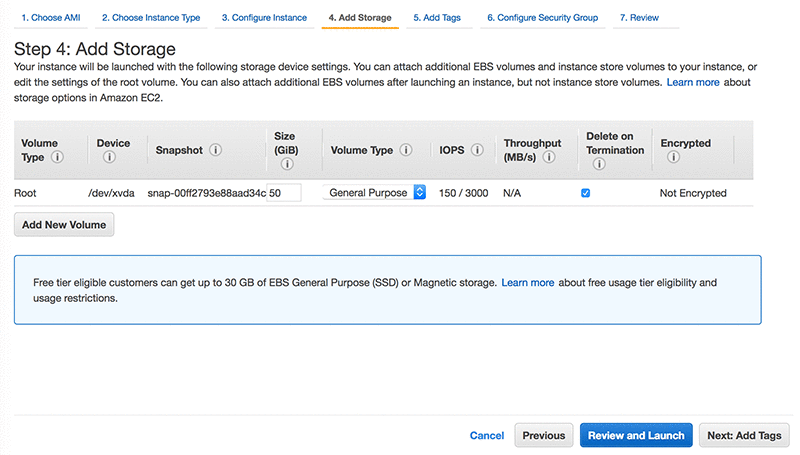
Task: Click info icon next to IOPS header
Action: pyautogui.click(x=477, y=150)
